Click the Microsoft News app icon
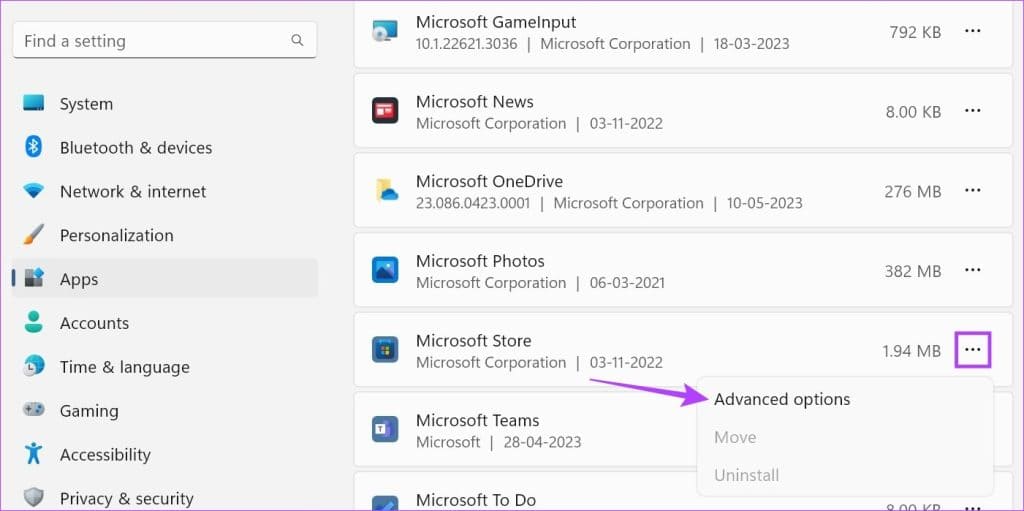 (385, 110)
